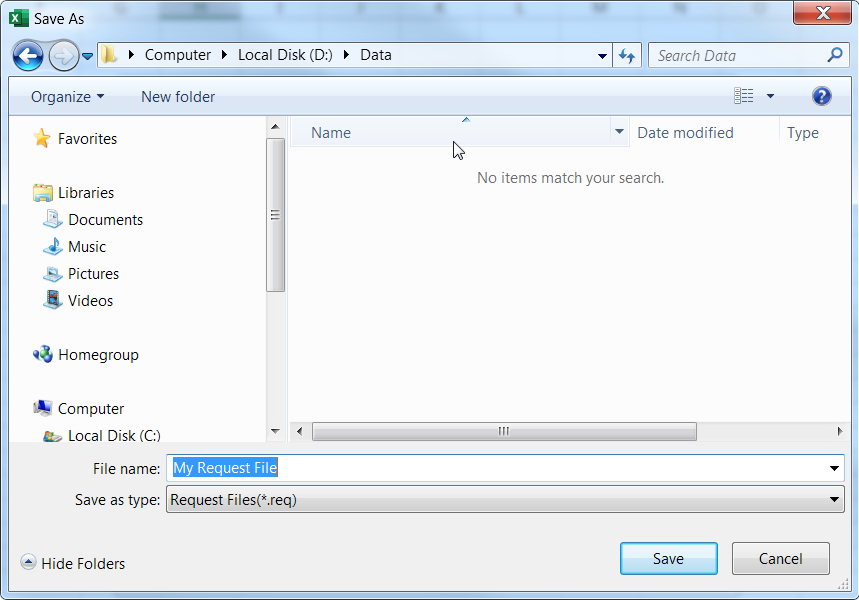Open the Organize dropdown menu

[67, 97]
